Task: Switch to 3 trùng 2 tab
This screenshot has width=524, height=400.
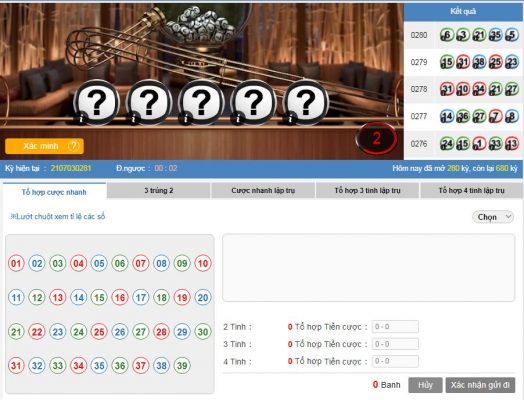Action: coord(159,190)
